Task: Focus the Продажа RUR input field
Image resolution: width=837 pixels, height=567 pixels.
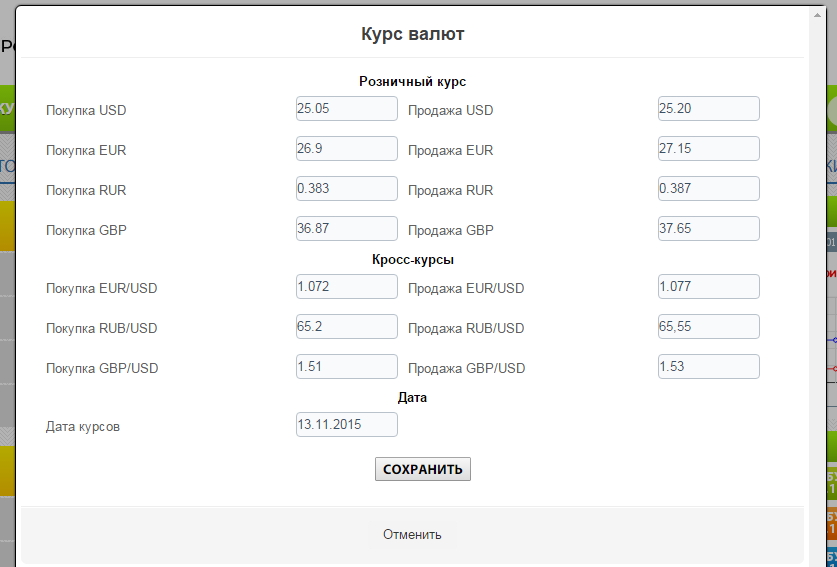Action: [x=708, y=189]
